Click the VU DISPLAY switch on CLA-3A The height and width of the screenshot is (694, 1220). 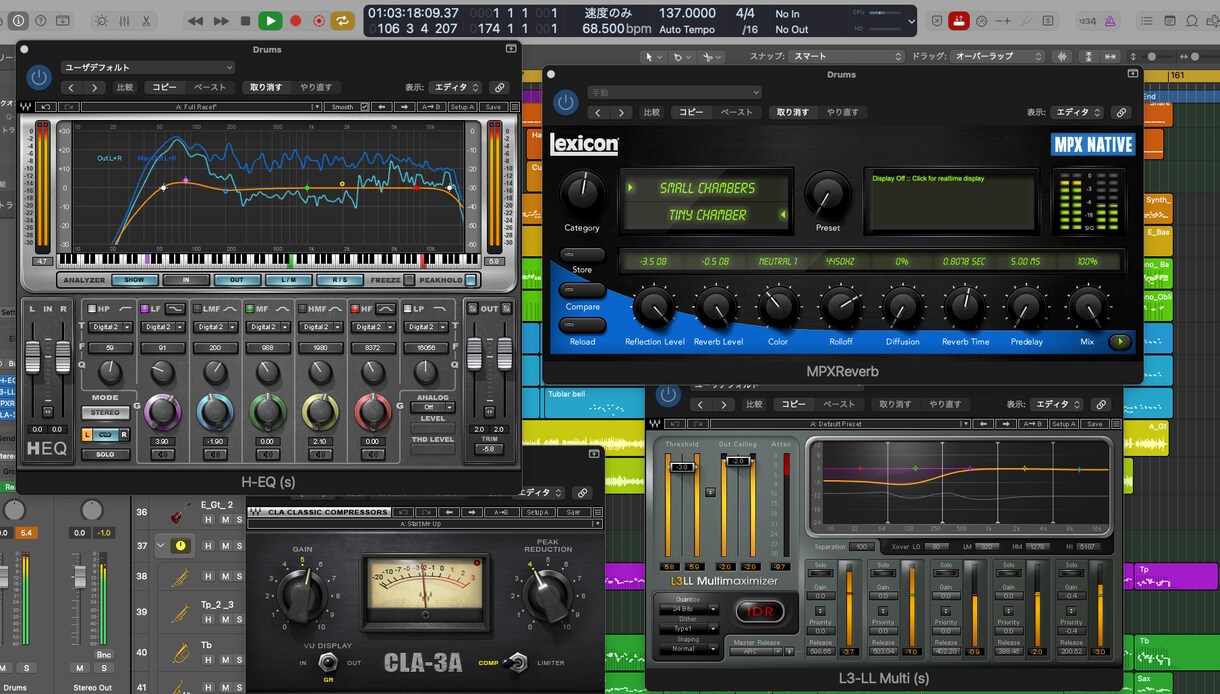point(326,662)
